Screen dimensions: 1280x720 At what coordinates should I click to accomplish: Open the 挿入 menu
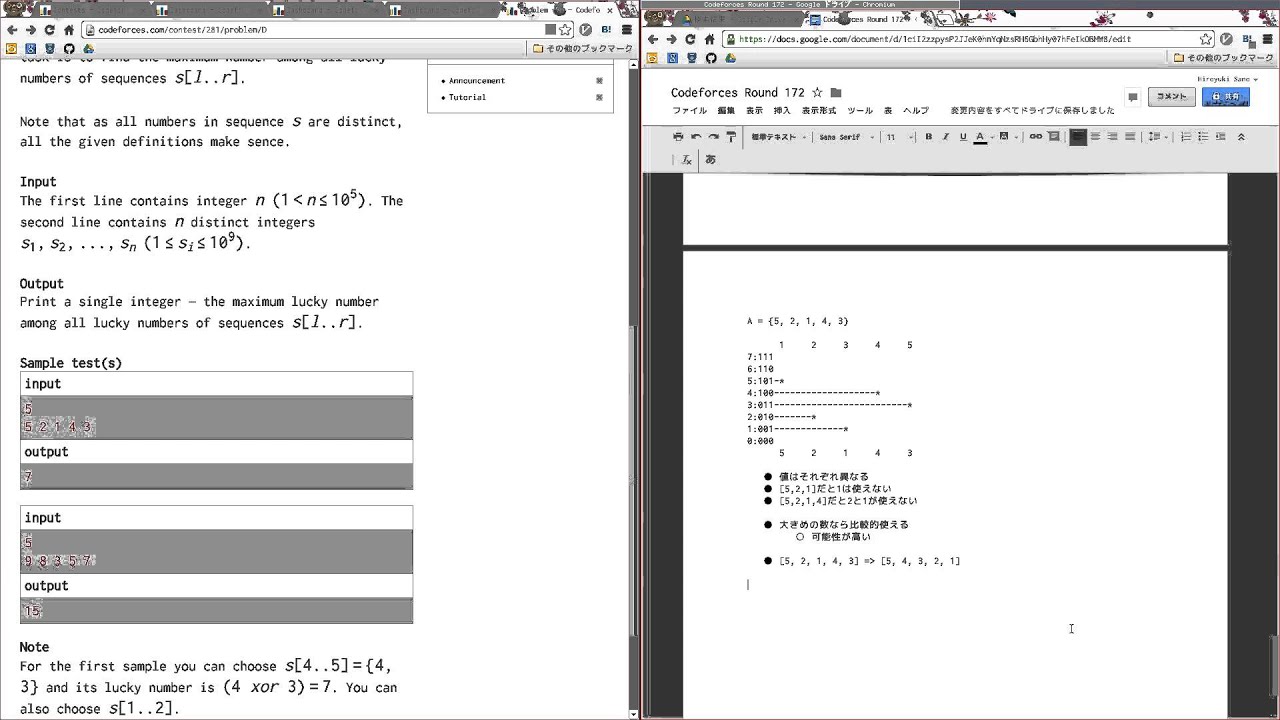(x=782, y=111)
